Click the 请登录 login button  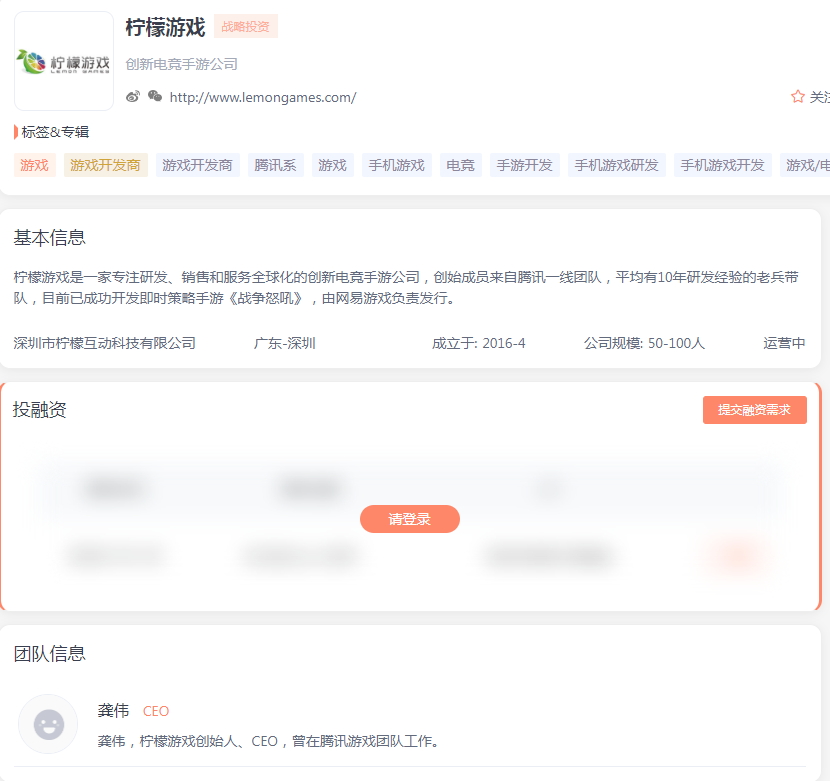(x=410, y=519)
